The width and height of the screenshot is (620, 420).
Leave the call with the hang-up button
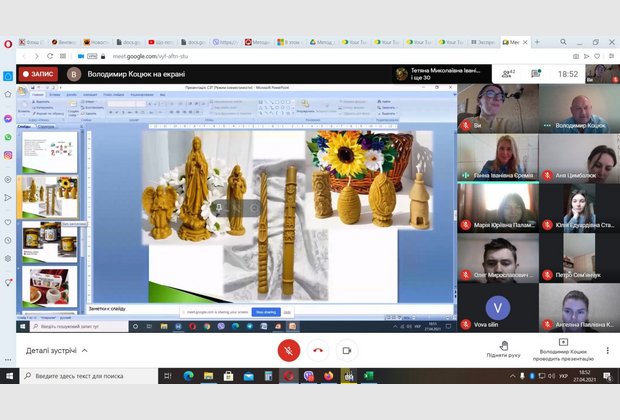[318, 350]
